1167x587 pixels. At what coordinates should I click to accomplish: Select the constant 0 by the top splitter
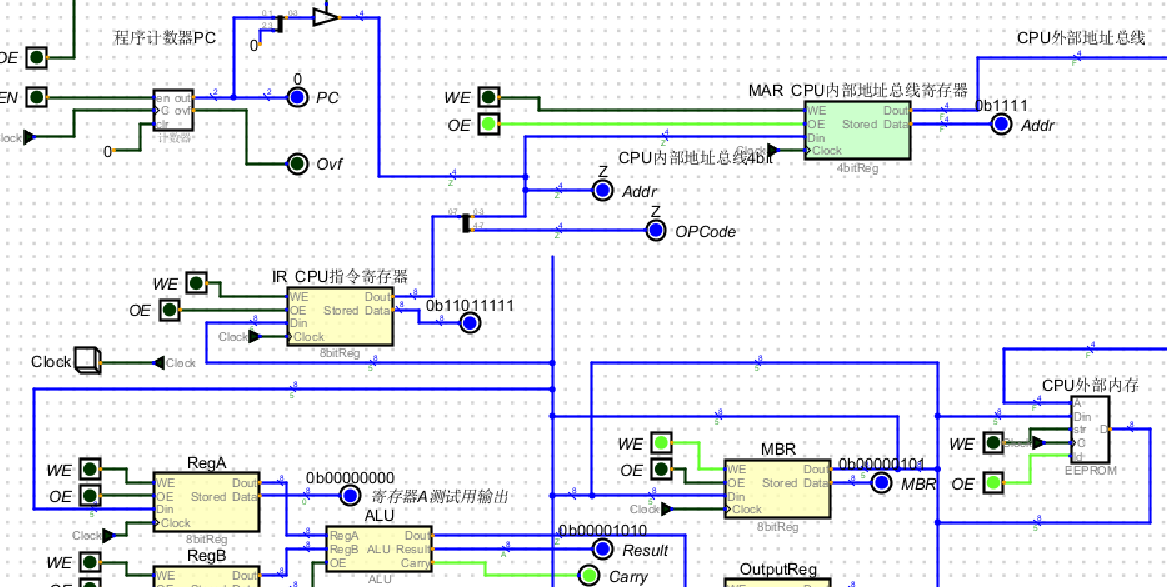[255, 45]
